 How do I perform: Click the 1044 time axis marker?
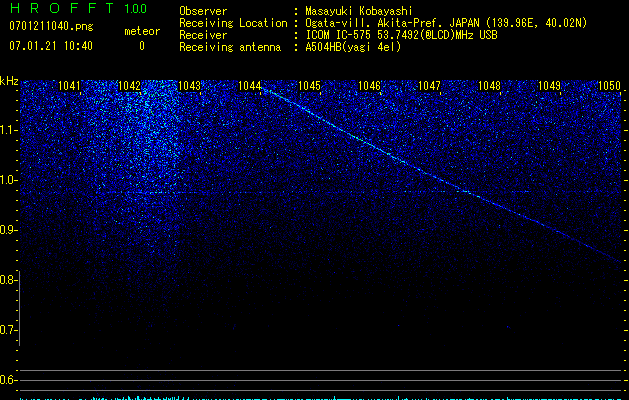pyautogui.click(x=250, y=85)
